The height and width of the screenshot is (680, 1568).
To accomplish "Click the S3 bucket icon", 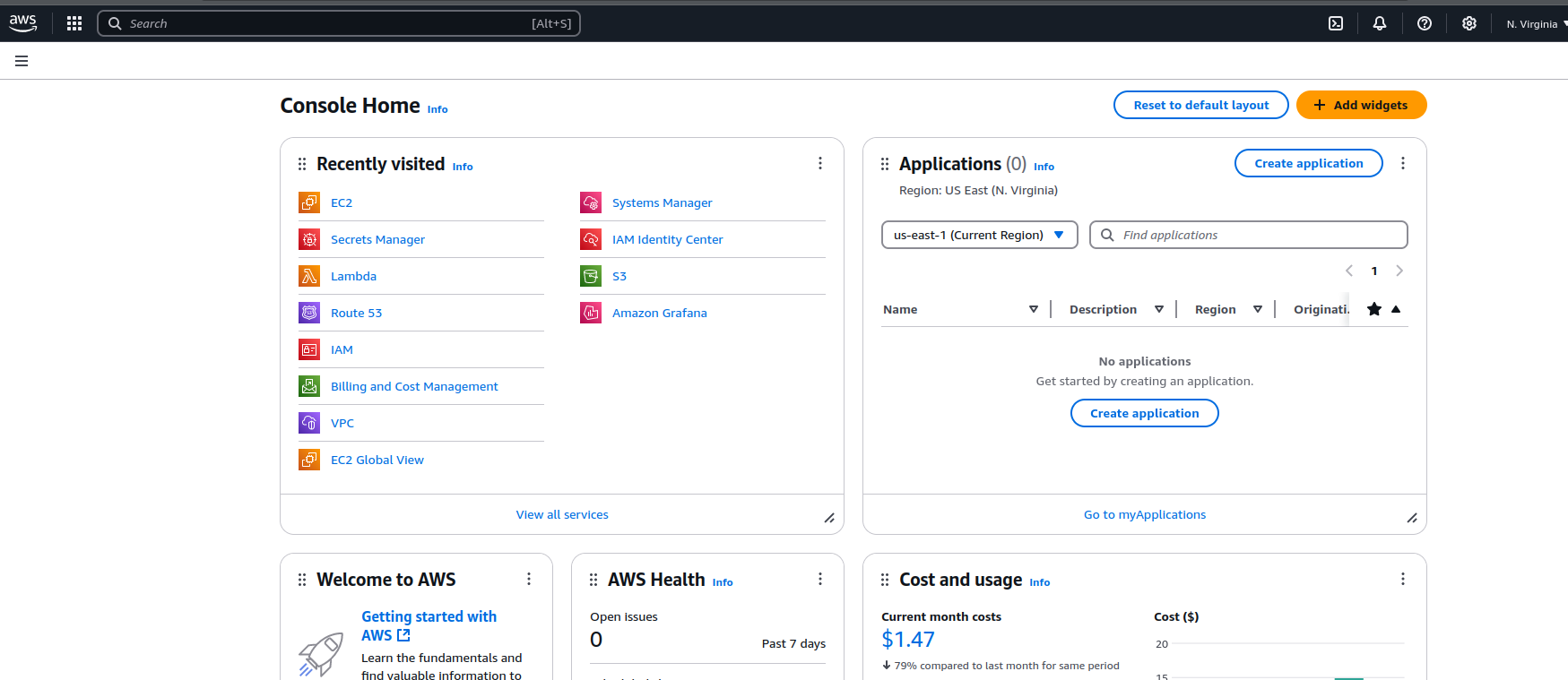I will [591, 276].
